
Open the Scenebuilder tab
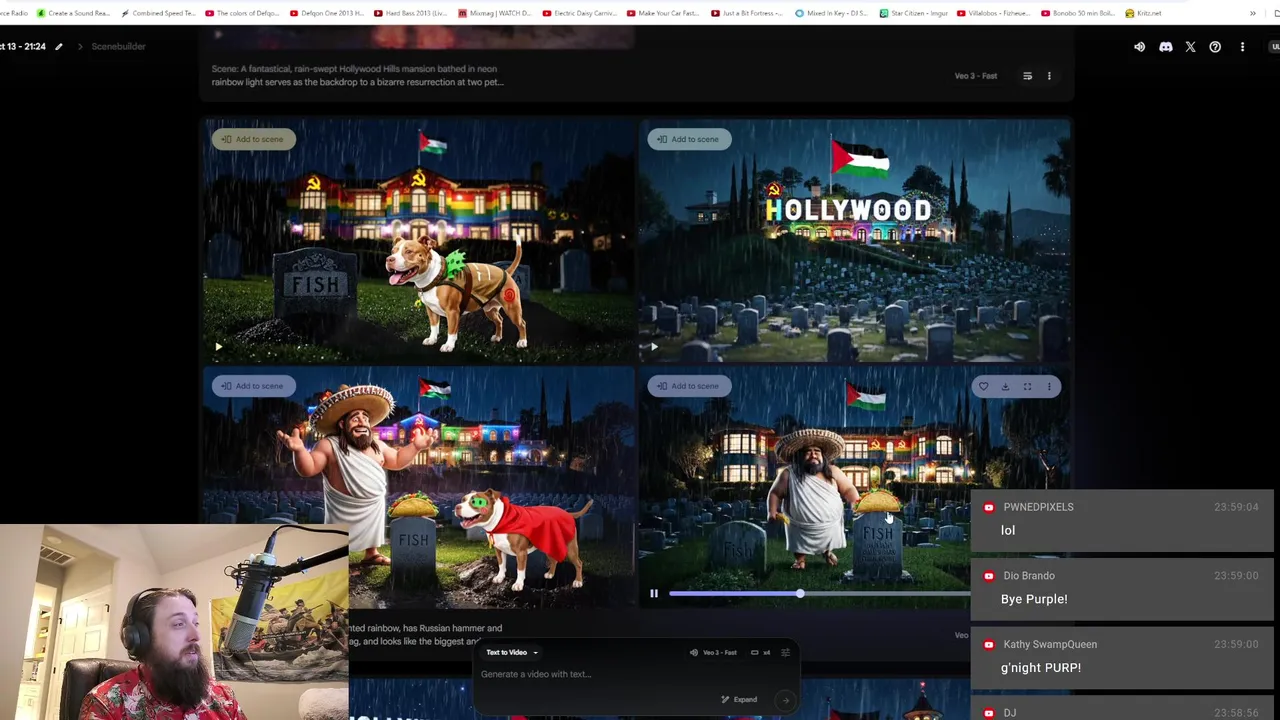point(118,47)
